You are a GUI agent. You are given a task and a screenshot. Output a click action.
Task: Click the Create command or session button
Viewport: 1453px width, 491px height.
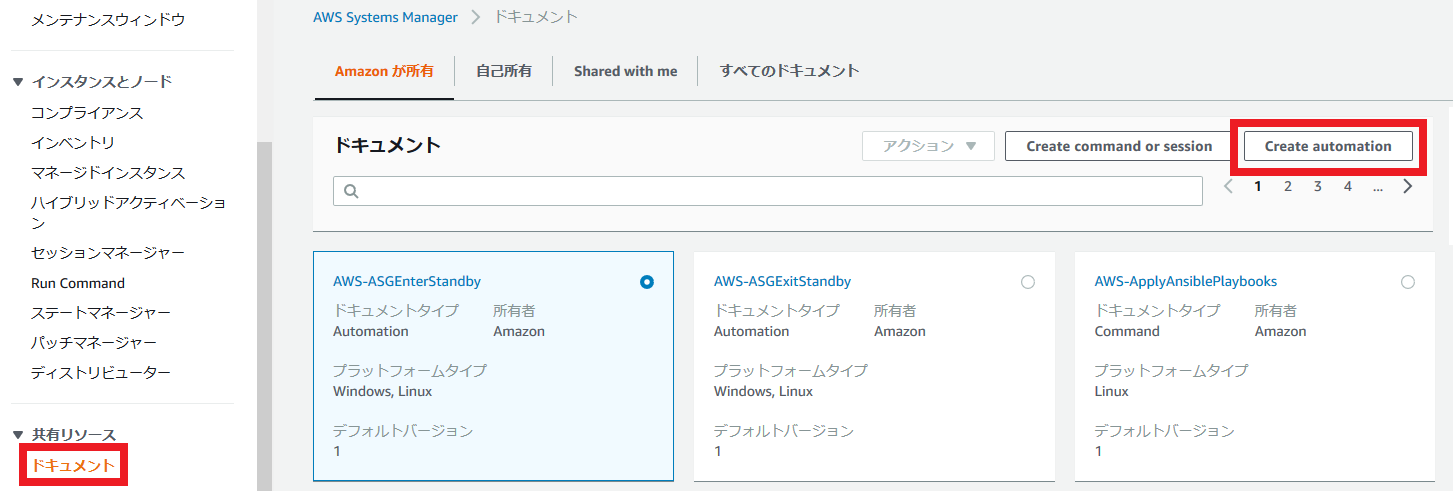pyautogui.click(x=1119, y=146)
